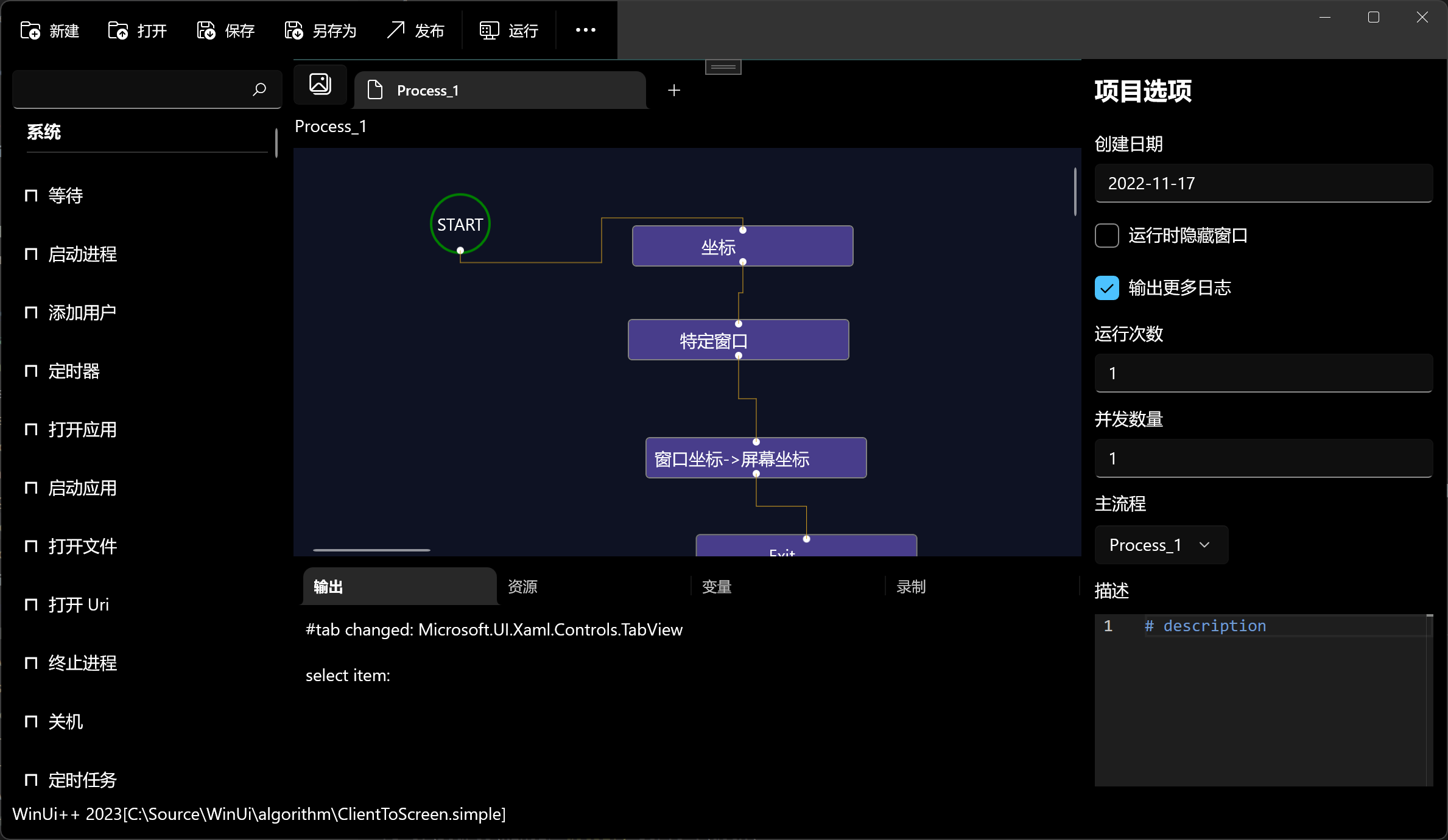Uncheck 输出更多日志 checkbox

pos(1107,288)
